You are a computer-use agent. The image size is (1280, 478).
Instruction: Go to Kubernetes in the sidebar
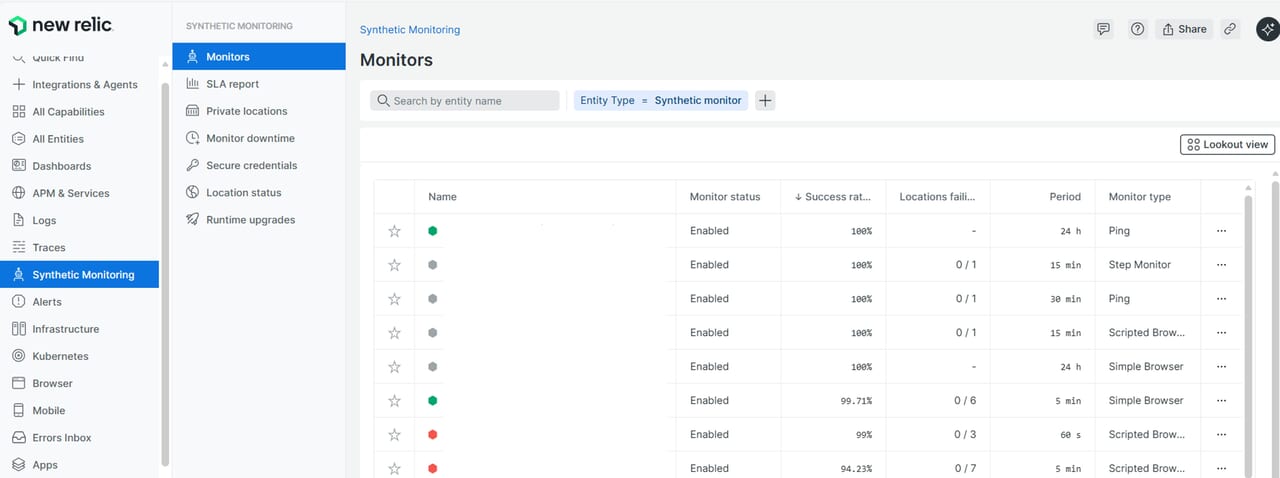pos(60,356)
